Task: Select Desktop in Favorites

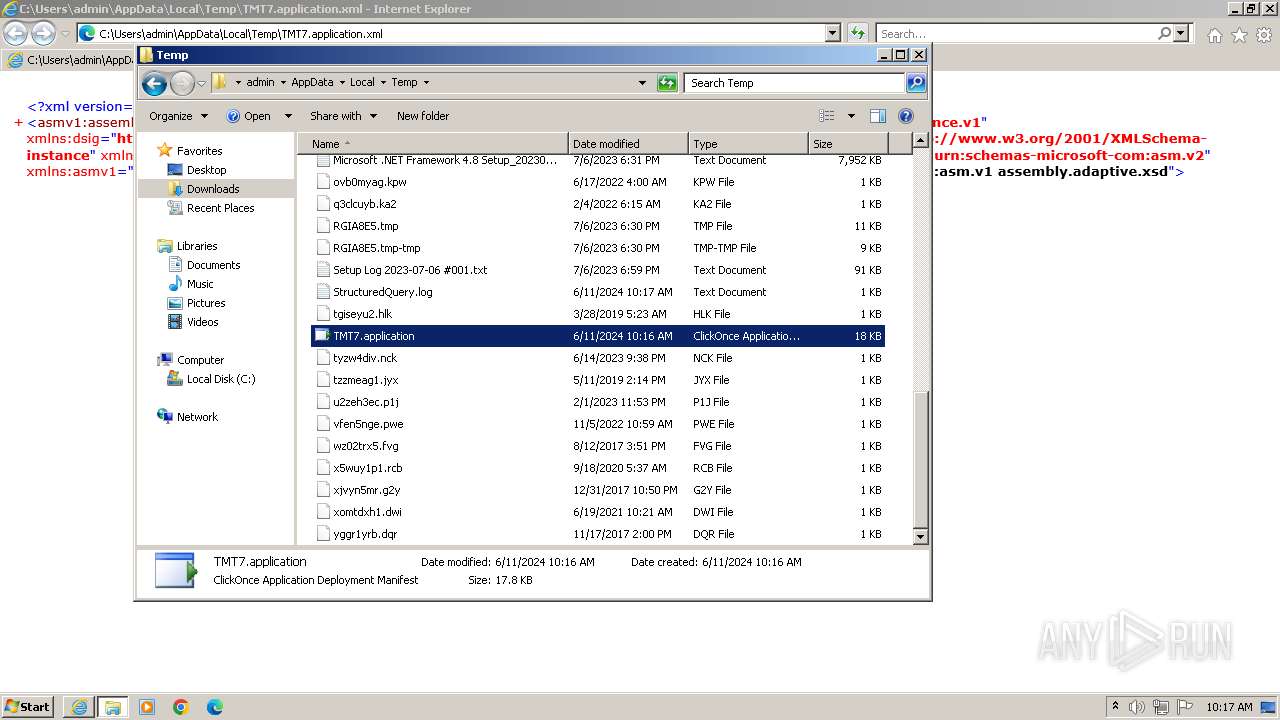Action: click(x=206, y=170)
